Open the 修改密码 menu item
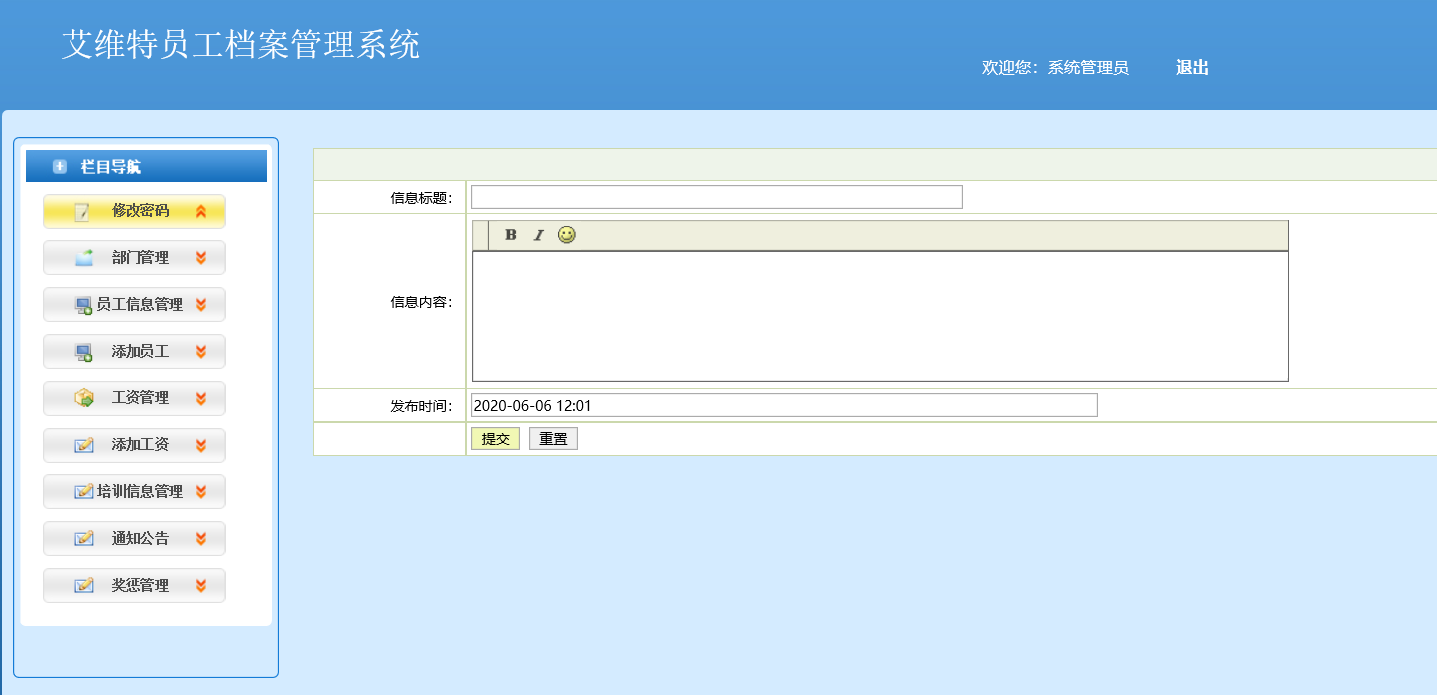The width and height of the screenshot is (1437, 695). pyautogui.click(x=134, y=211)
